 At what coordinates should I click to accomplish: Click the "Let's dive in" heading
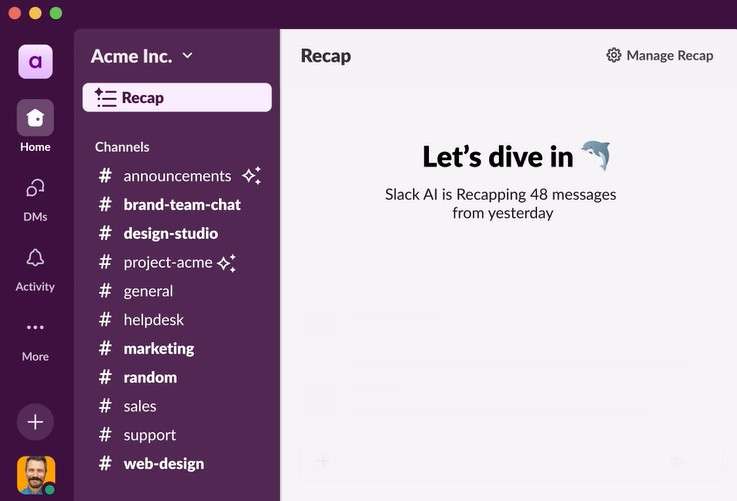498,157
